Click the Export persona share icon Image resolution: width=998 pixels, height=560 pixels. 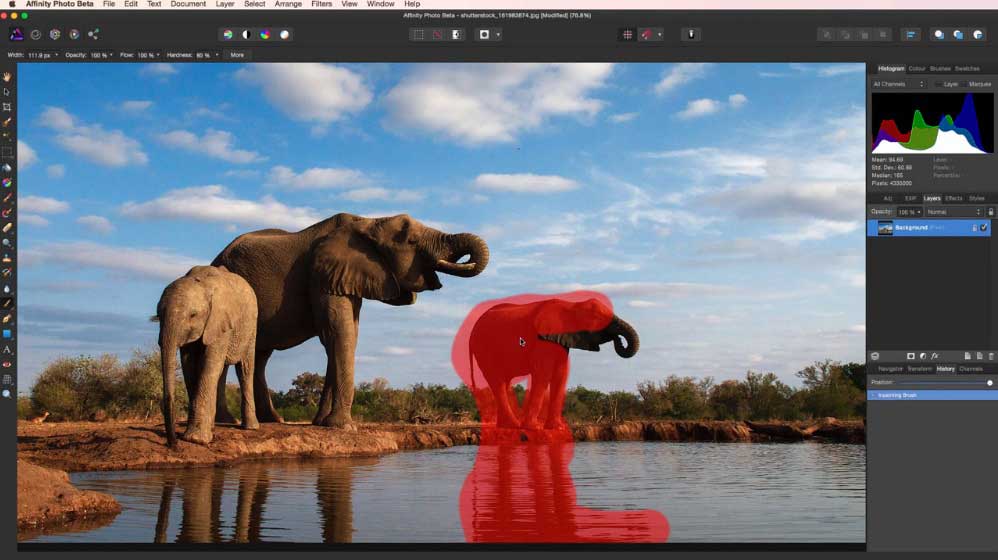(x=93, y=34)
